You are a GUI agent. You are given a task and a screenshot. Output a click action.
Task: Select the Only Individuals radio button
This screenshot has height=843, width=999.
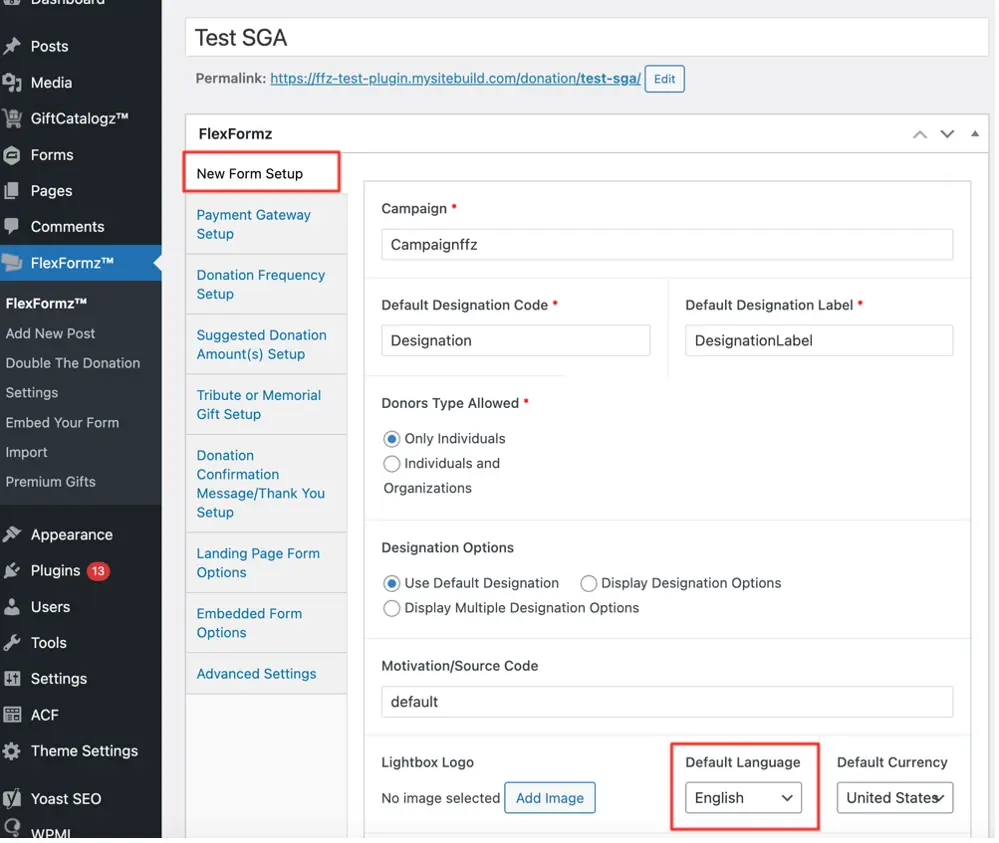[x=392, y=439]
